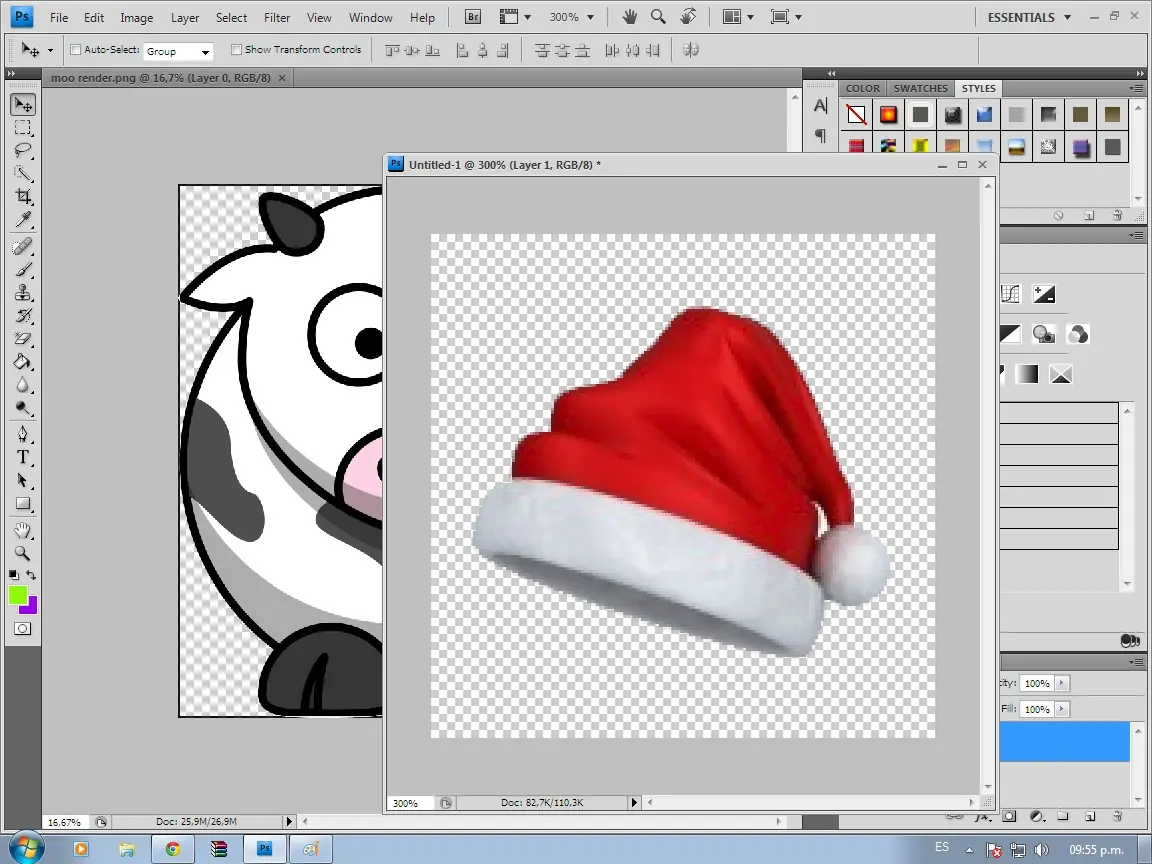Open Chrome from the taskbar
Viewport: 1152px width, 864px height.
[x=173, y=849]
